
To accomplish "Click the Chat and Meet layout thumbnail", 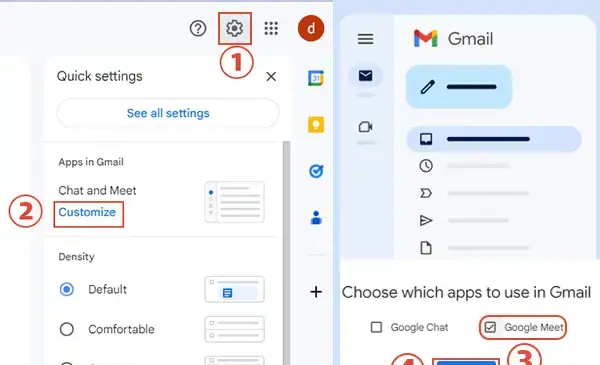I will coord(235,202).
